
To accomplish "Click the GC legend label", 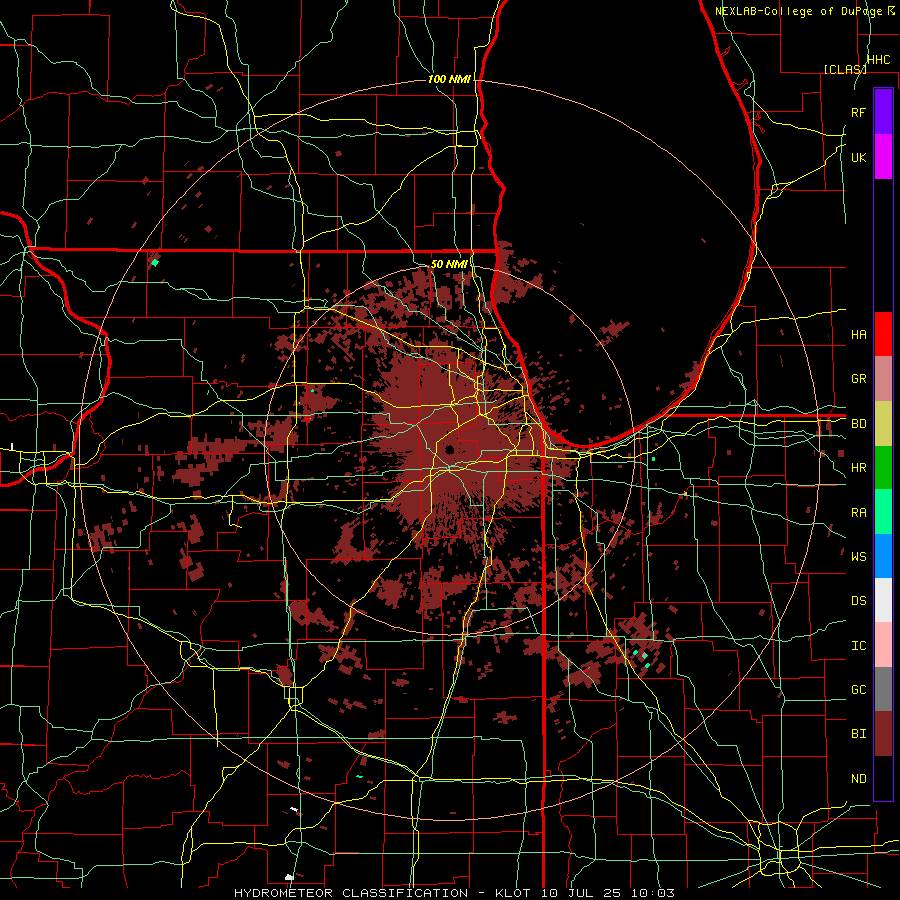I will (858, 689).
